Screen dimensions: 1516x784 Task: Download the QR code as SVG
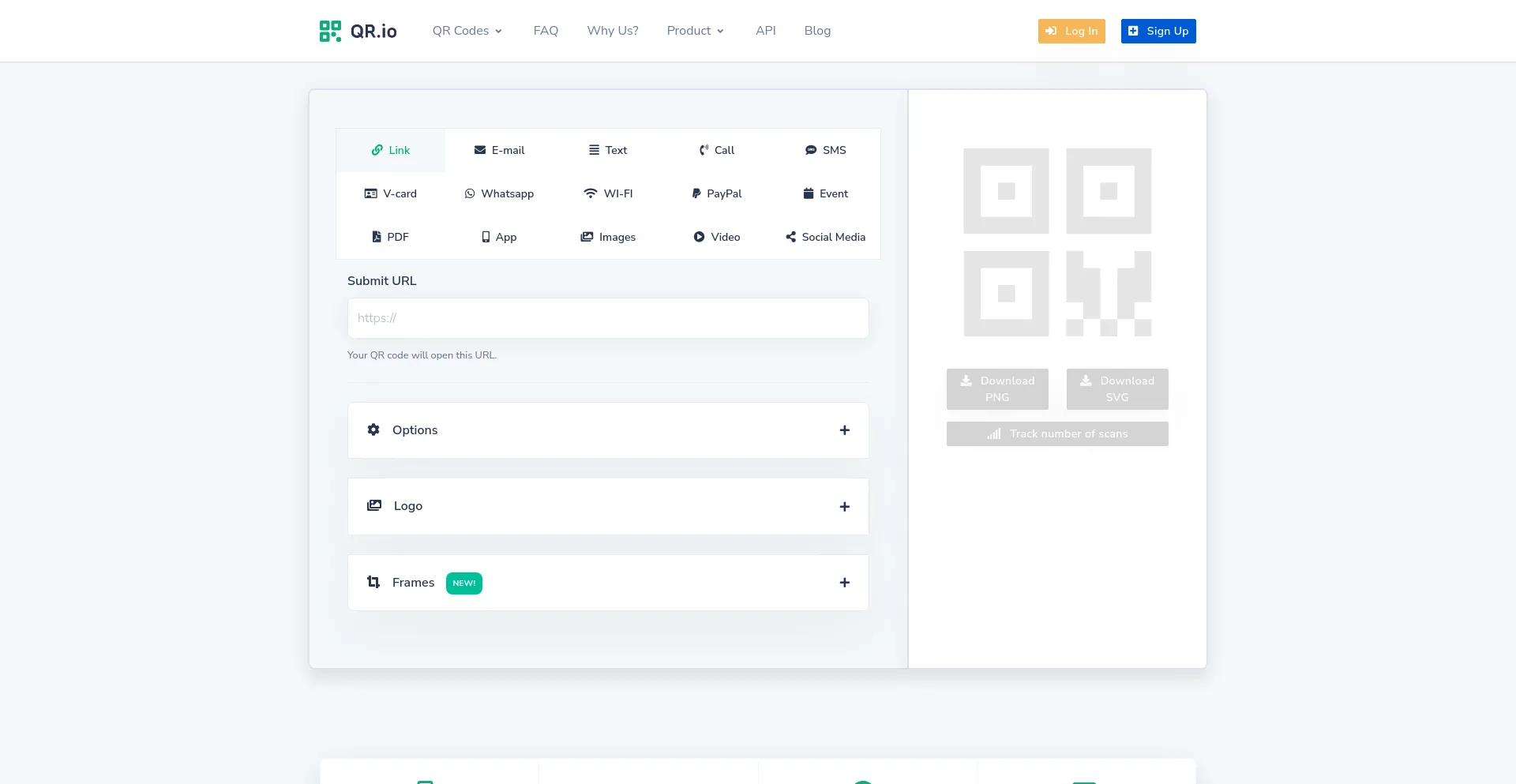(x=1117, y=389)
